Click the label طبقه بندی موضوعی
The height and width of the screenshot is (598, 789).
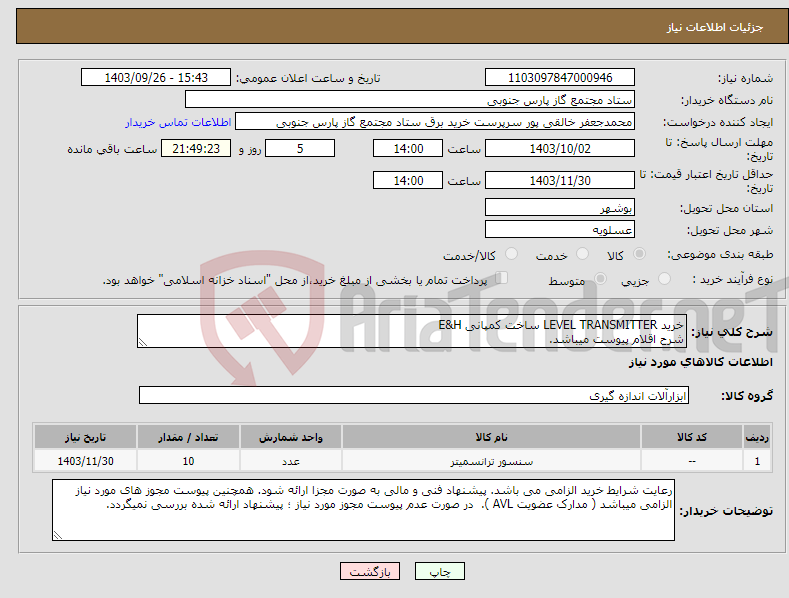coord(720,254)
